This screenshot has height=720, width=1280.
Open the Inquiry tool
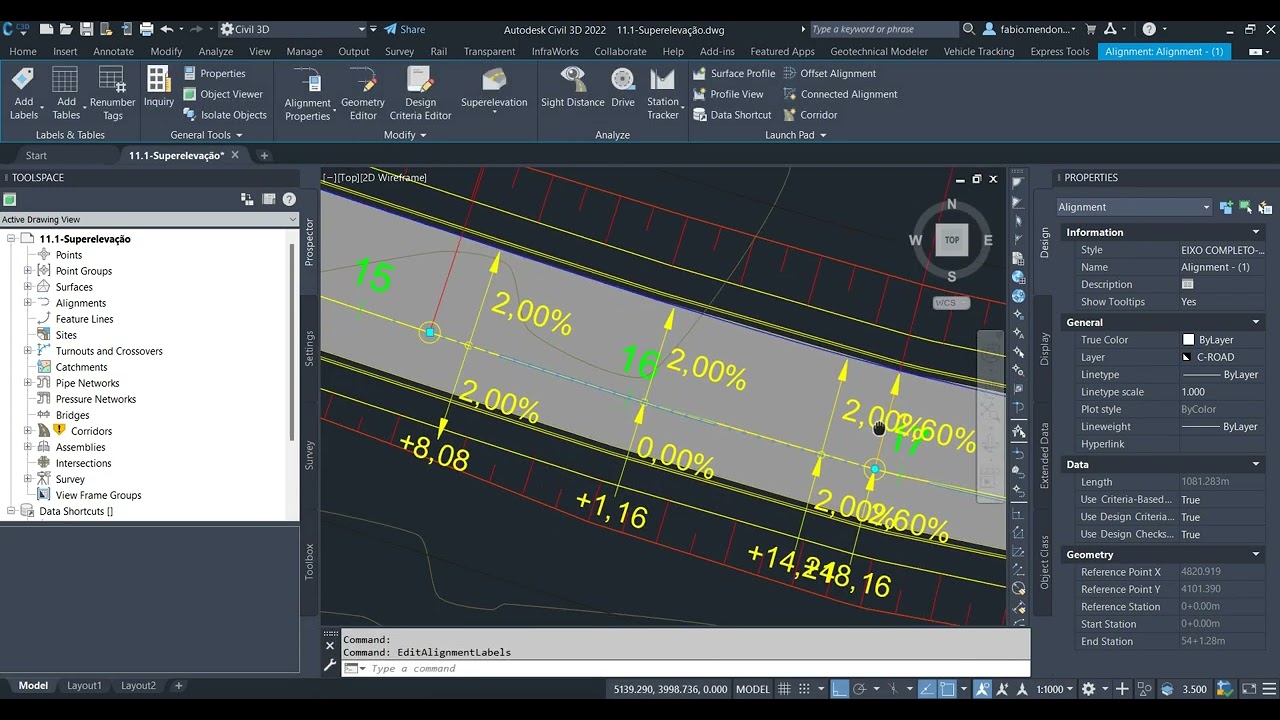[x=158, y=86]
